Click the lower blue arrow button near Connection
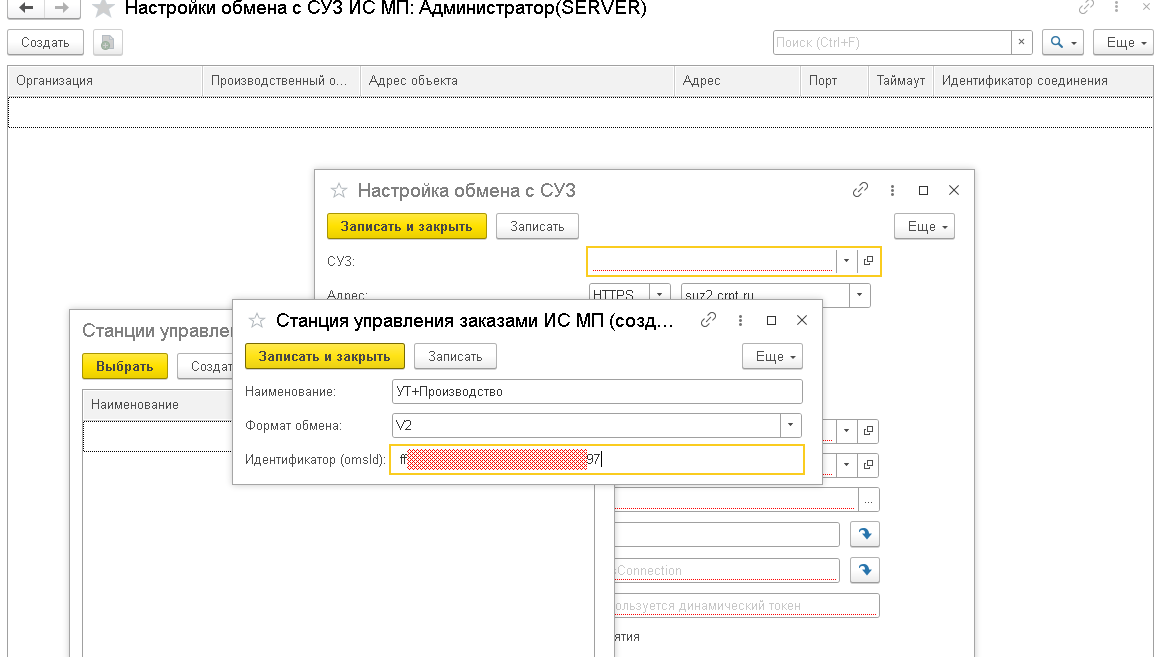 [x=864, y=570]
